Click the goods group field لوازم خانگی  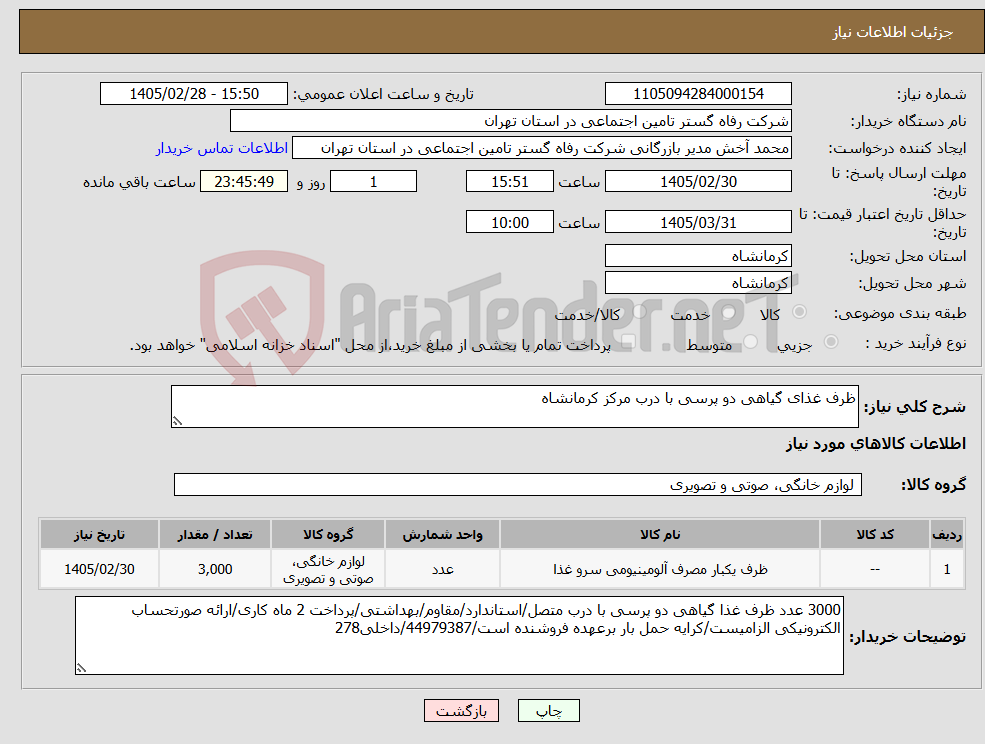(518, 484)
